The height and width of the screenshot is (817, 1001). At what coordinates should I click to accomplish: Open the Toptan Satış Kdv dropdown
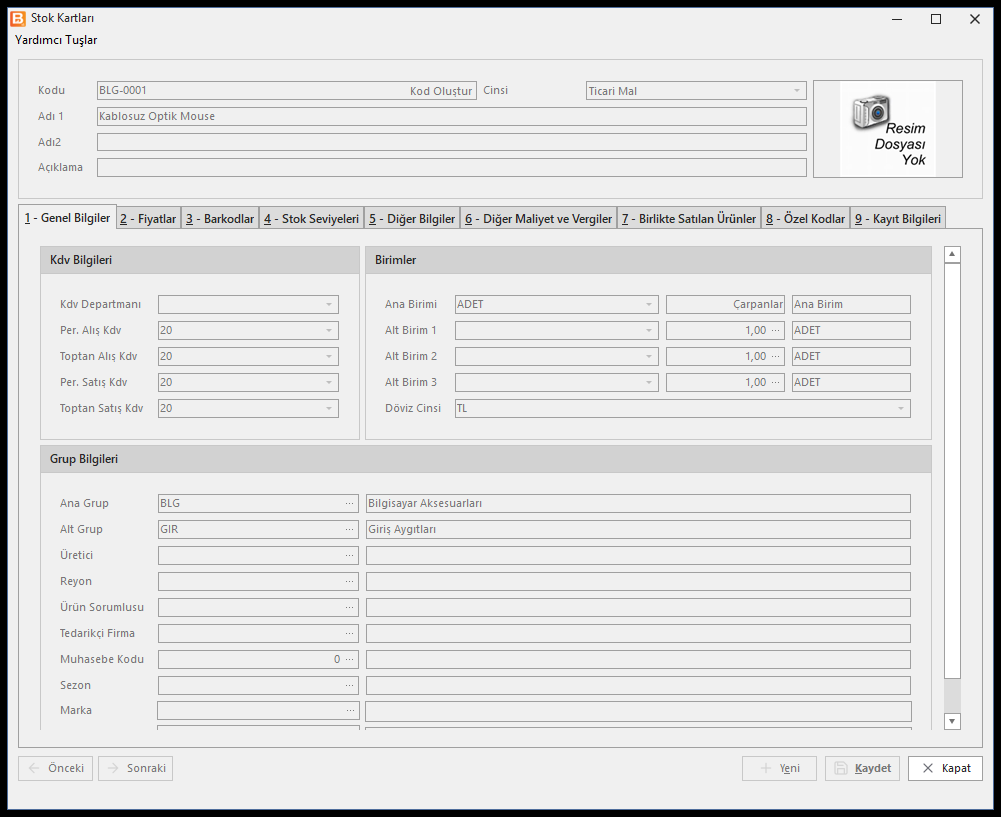pos(329,408)
